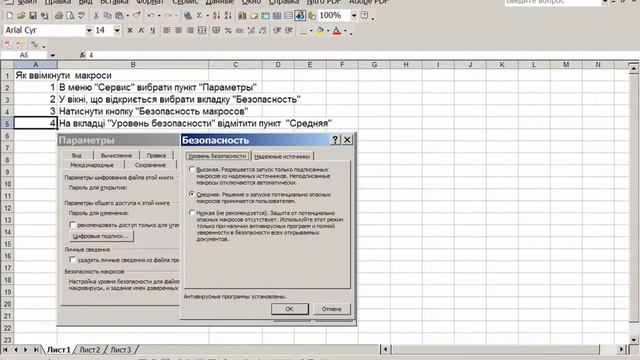
Task: Print the sheet using the printer icon
Action: click(58, 16)
